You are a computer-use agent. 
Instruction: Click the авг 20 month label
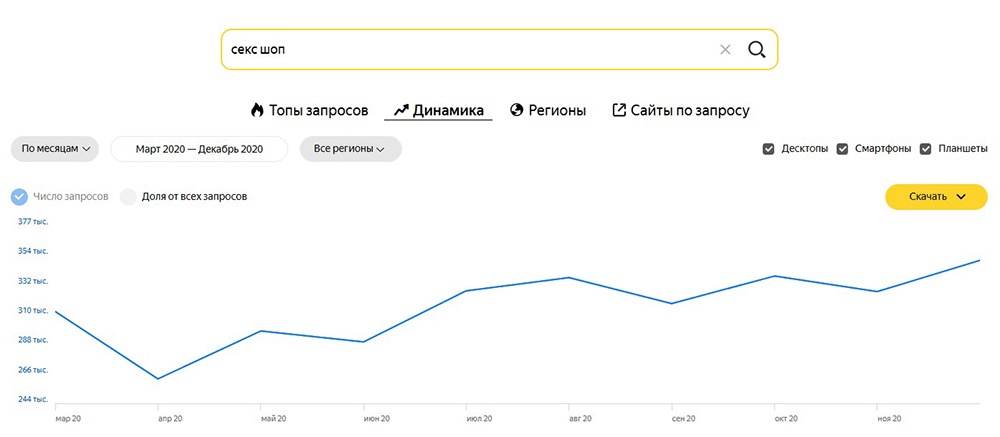point(582,419)
